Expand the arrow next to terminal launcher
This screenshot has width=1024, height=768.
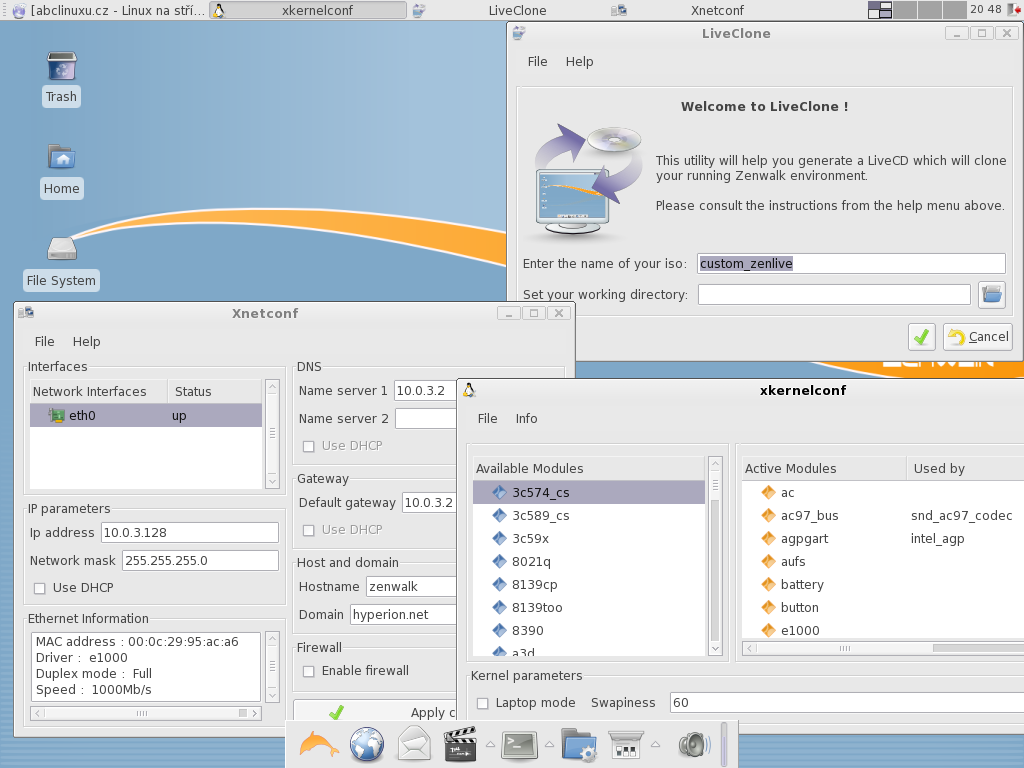(549, 744)
